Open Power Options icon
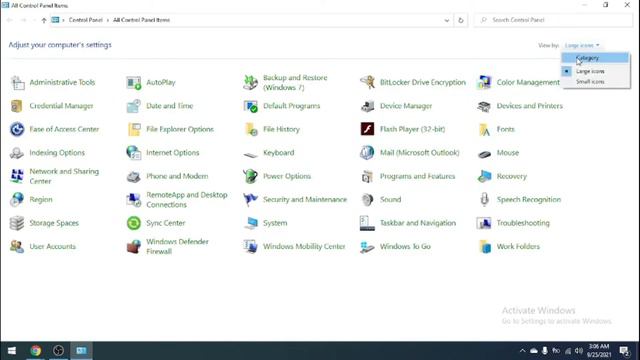The height and width of the screenshot is (360, 640). tap(251, 176)
